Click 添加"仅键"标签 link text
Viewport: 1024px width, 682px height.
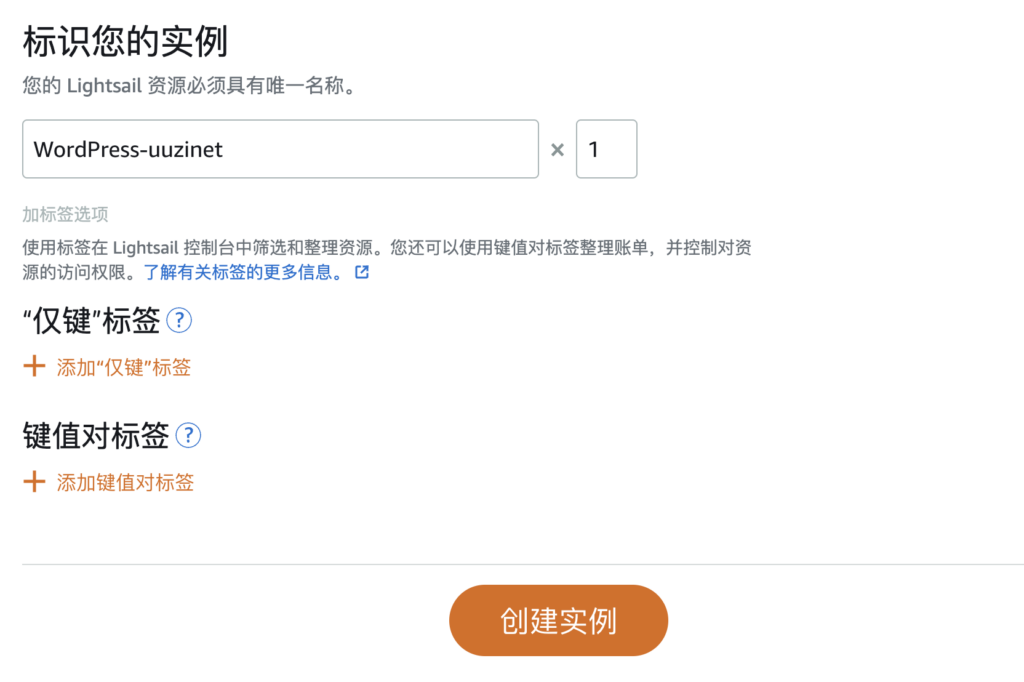123,367
